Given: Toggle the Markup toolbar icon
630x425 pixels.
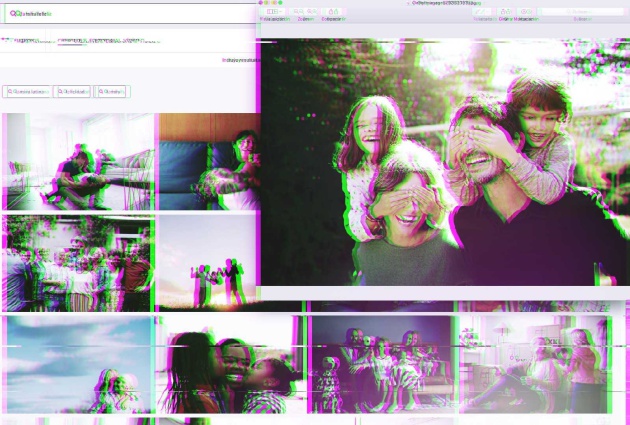Looking at the screenshot, I should [527, 12].
